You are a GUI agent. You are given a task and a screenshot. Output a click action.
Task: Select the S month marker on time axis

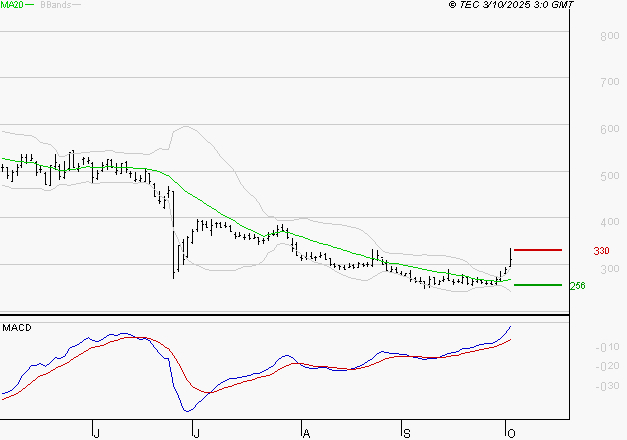(406, 432)
